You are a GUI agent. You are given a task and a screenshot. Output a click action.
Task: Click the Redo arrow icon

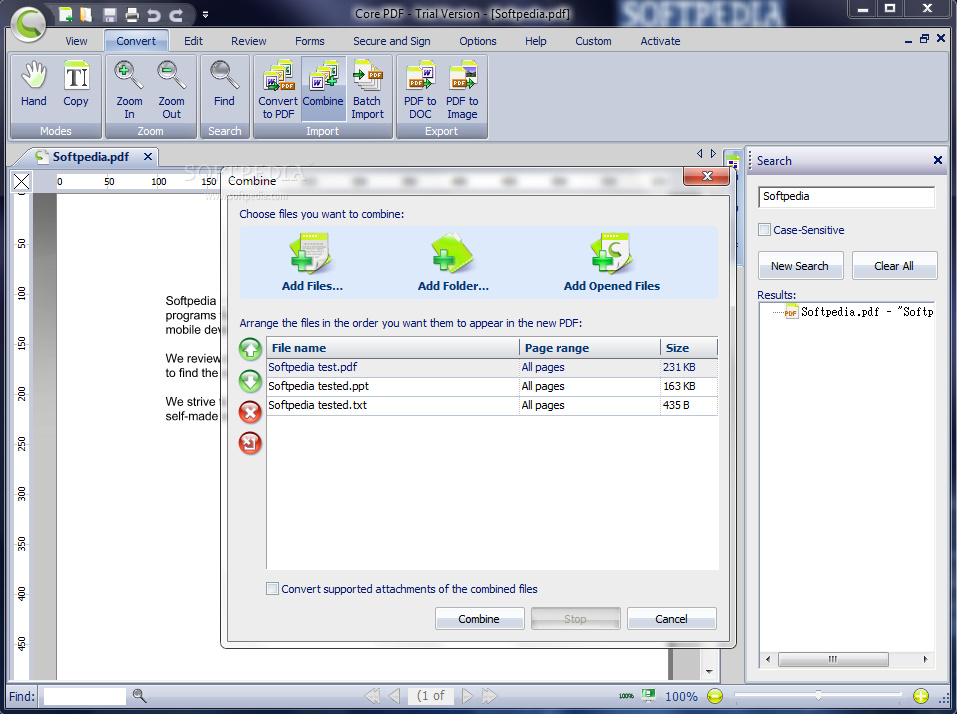click(176, 15)
